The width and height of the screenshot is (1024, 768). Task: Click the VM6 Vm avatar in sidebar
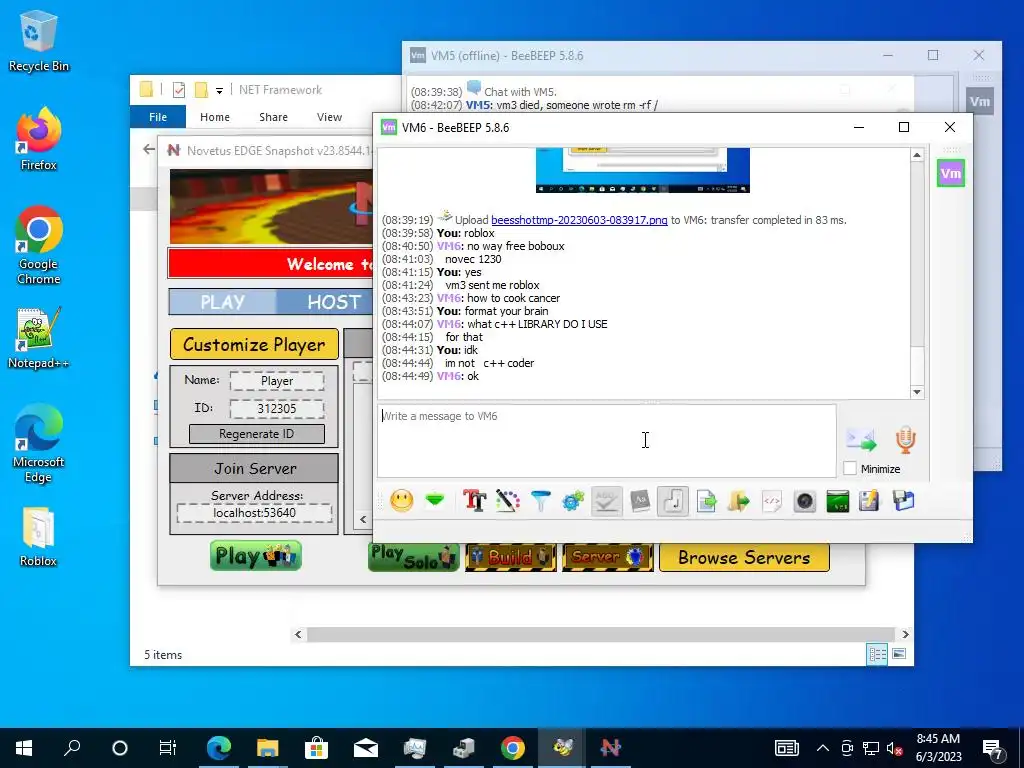(951, 173)
